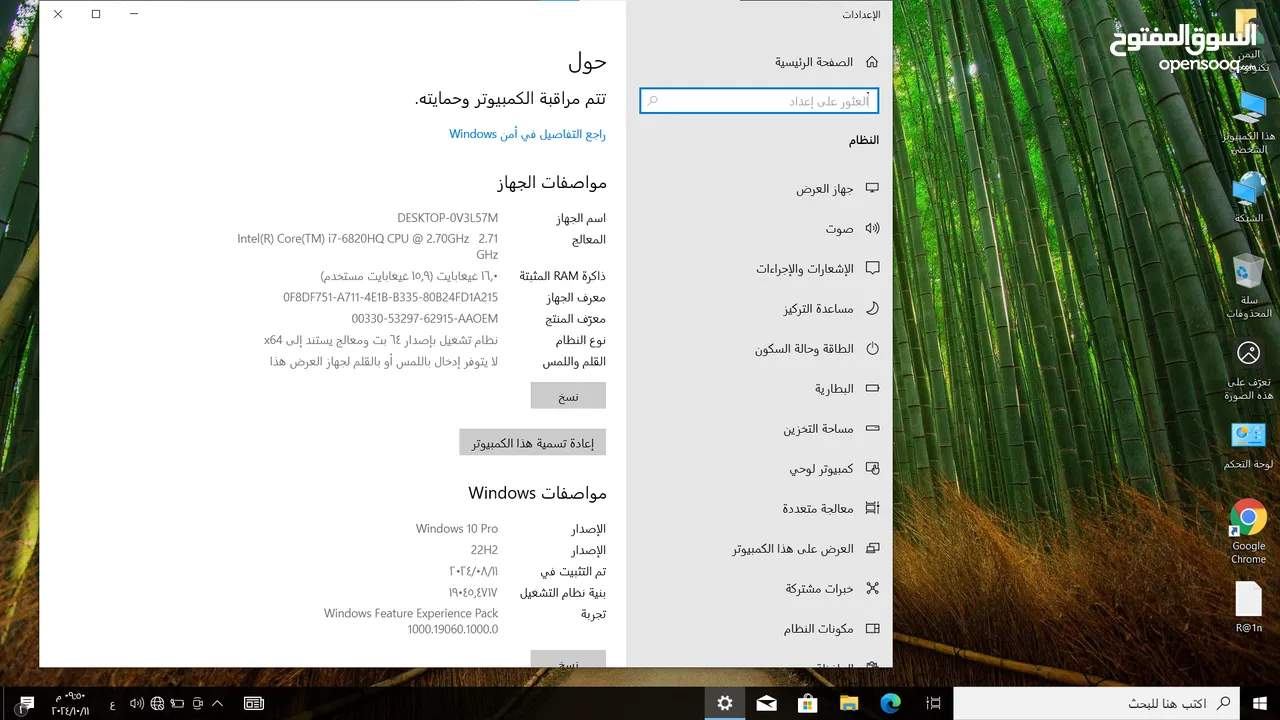Click the Windows Start button
Screen dimensions: 1280x720
pyautogui.click(x=1260, y=704)
